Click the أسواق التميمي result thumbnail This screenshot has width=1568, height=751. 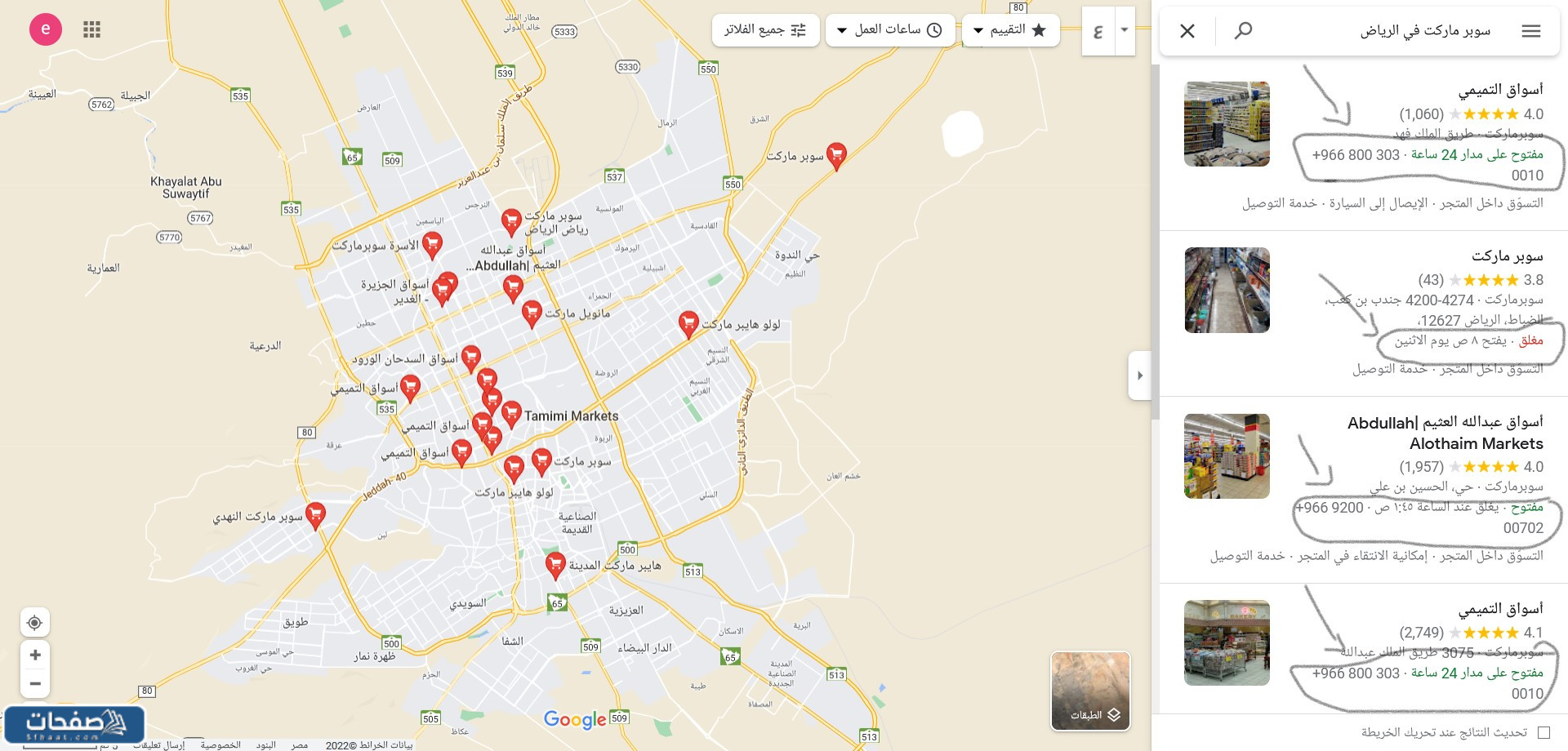(x=1227, y=124)
